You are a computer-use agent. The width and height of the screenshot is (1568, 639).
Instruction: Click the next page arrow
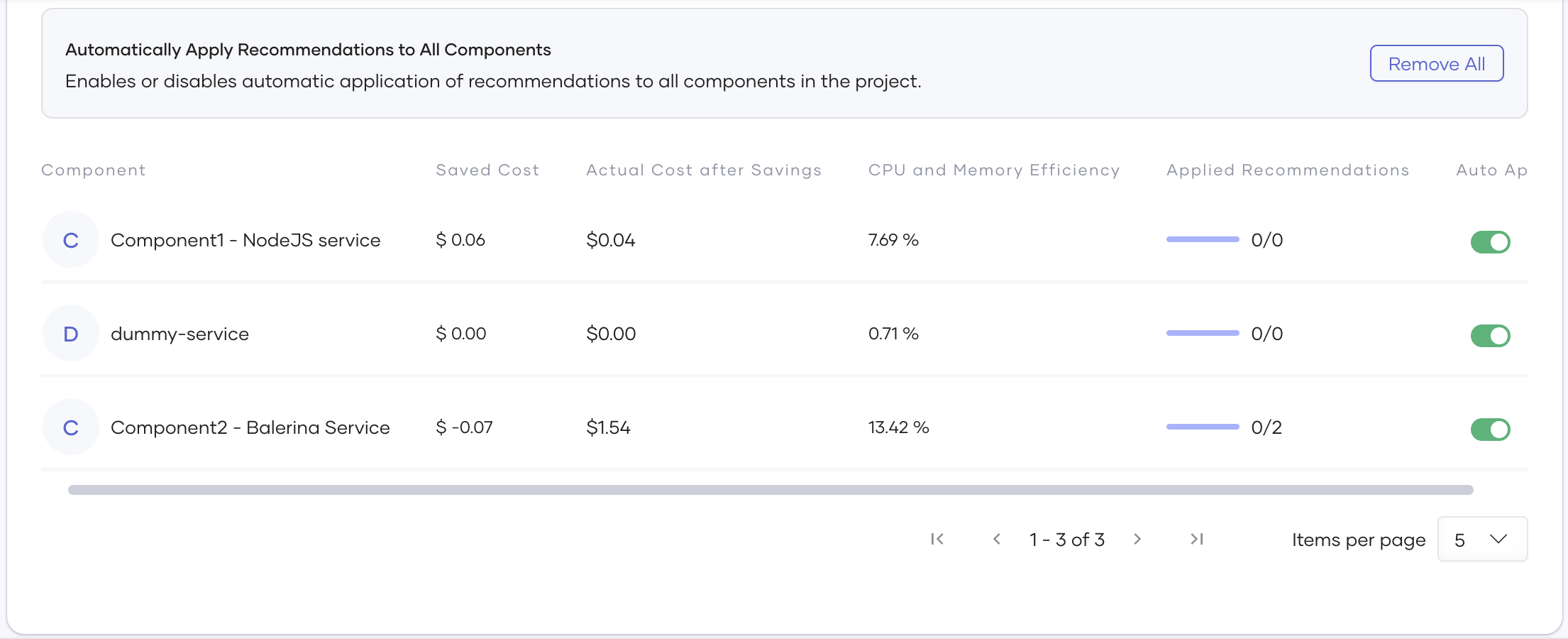(1137, 539)
